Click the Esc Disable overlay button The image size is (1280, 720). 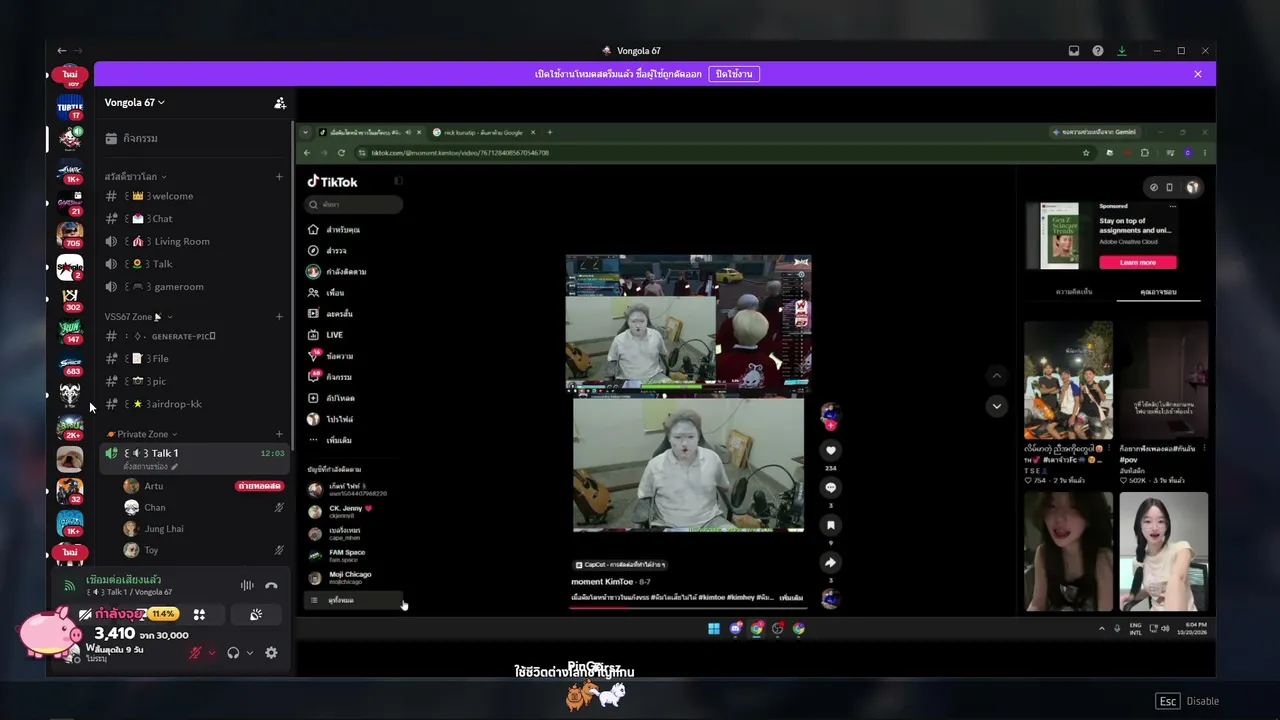click(1187, 701)
